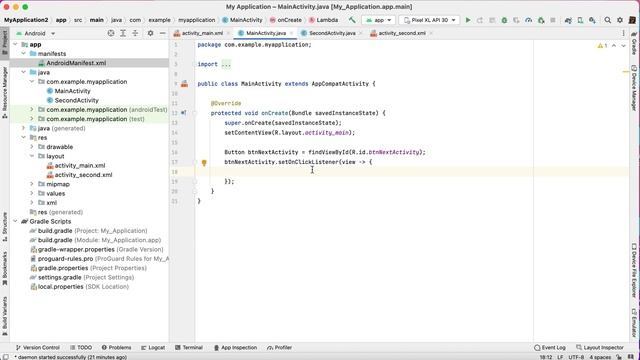Open the TODO tool window

pyautogui.click(x=81, y=348)
